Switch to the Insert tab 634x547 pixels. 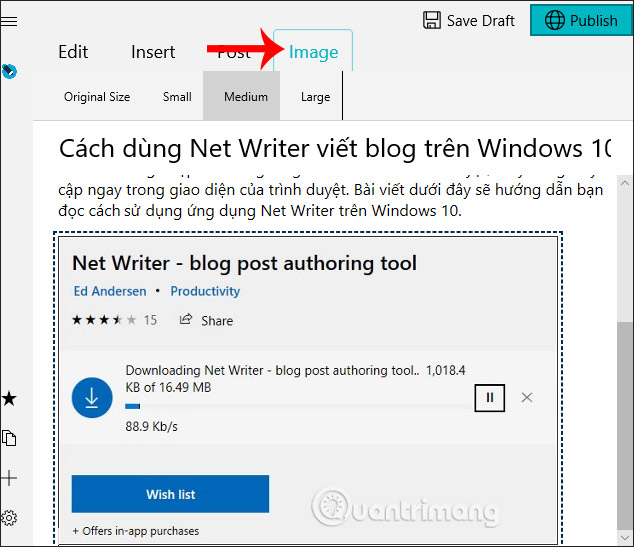(153, 52)
